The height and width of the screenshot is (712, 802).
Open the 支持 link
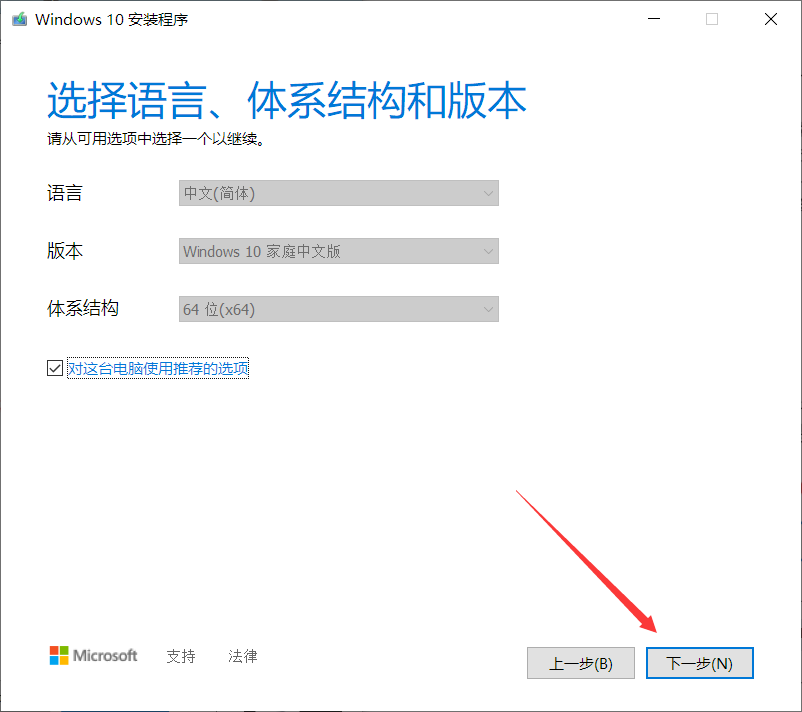180,656
